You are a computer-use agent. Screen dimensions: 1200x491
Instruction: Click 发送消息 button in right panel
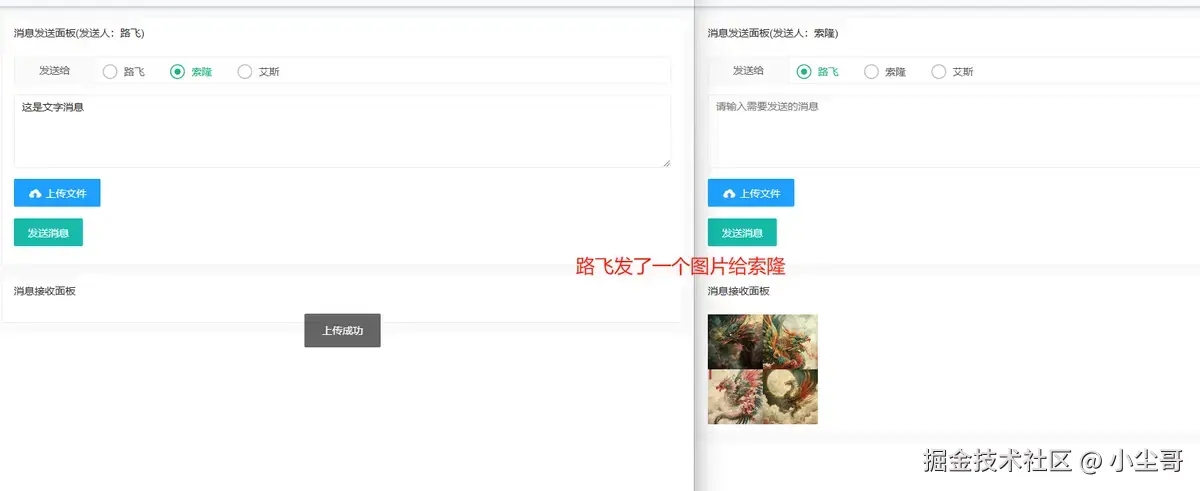[x=742, y=232]
